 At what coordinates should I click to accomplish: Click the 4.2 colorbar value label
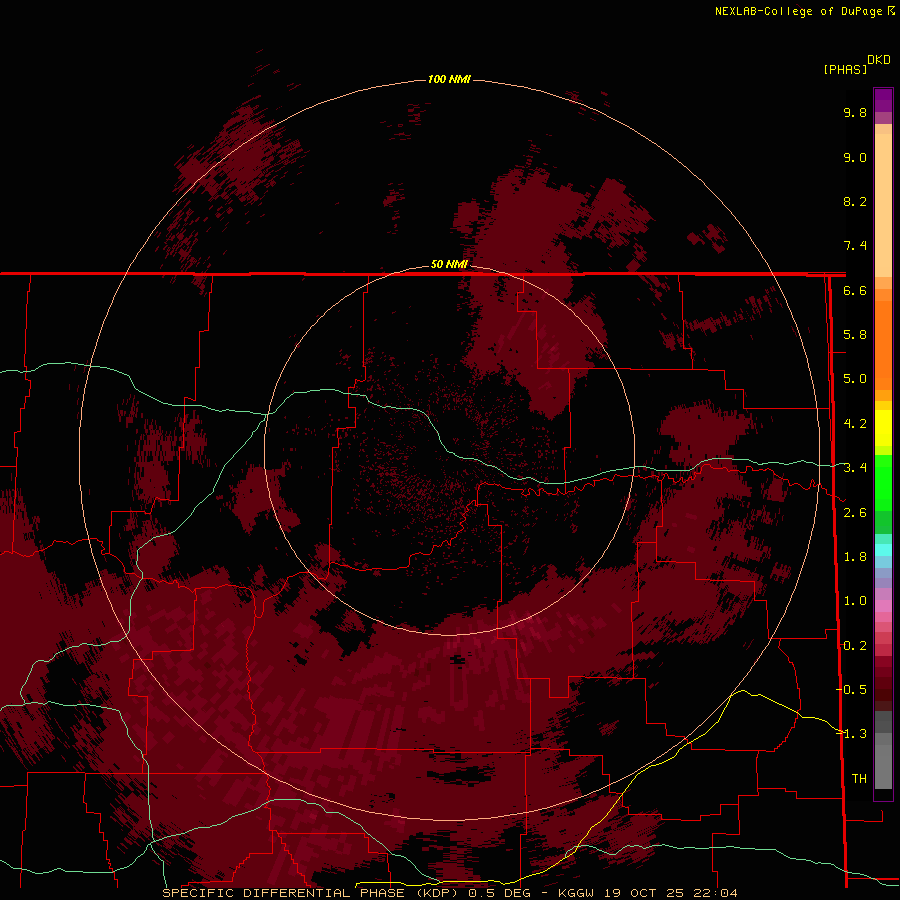(855, 424)
